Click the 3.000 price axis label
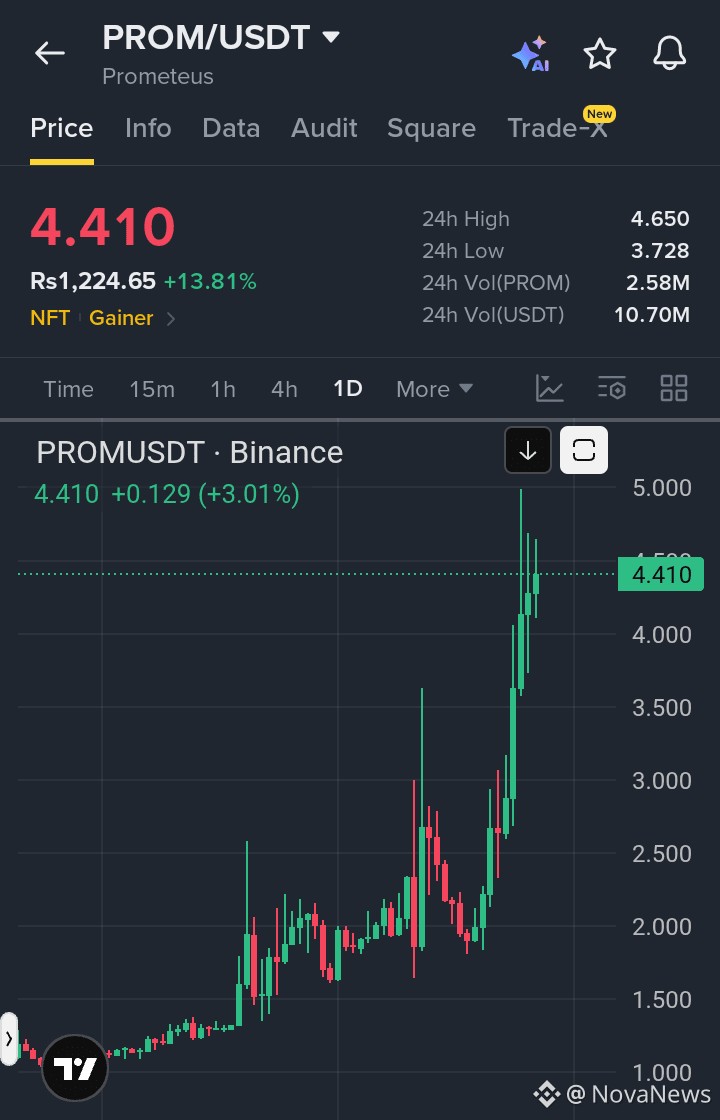The height and width of the screenshot is (1120, 720). pos(662,781)
